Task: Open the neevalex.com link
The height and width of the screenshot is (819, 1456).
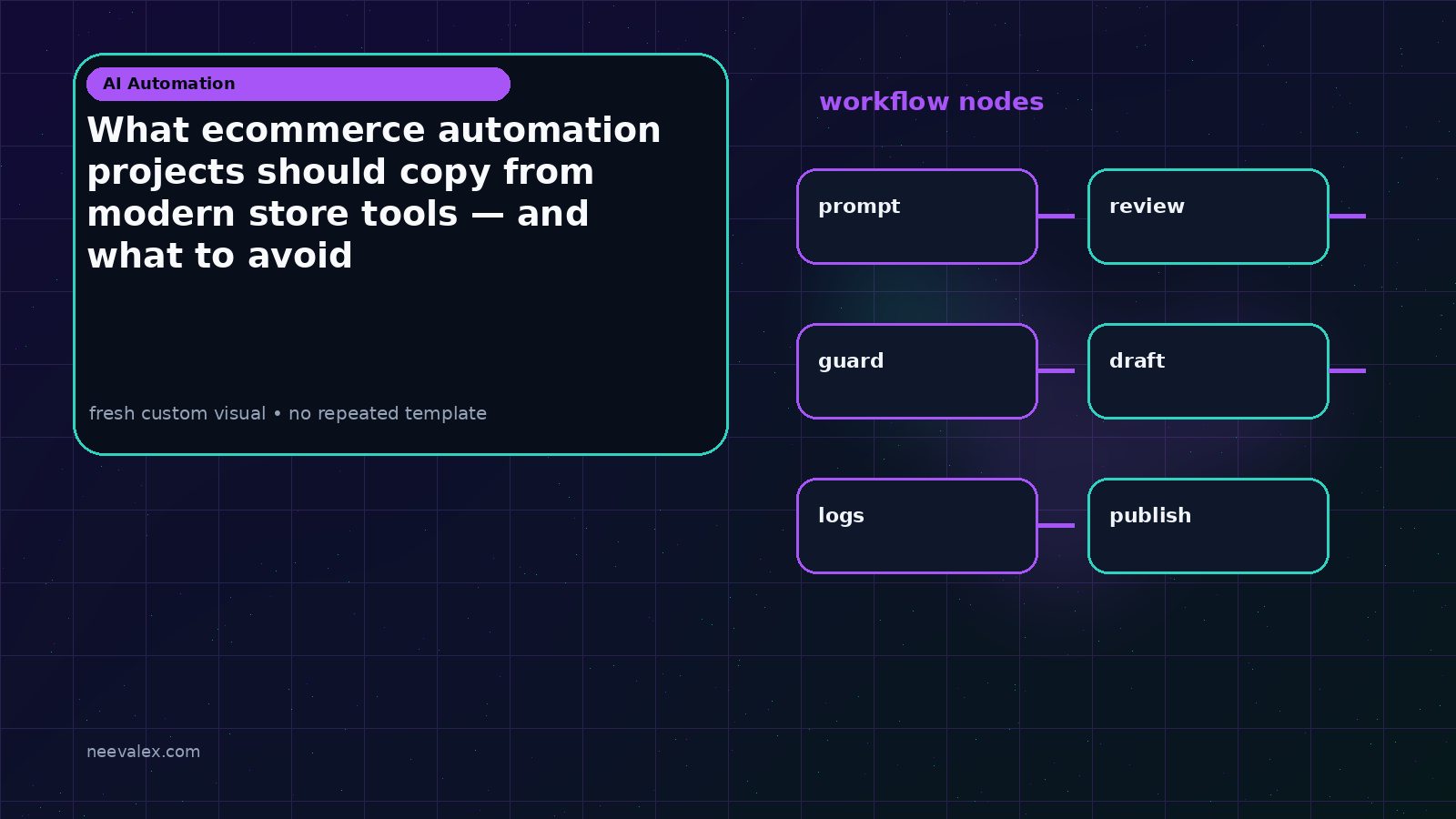Action: point(143,752)
